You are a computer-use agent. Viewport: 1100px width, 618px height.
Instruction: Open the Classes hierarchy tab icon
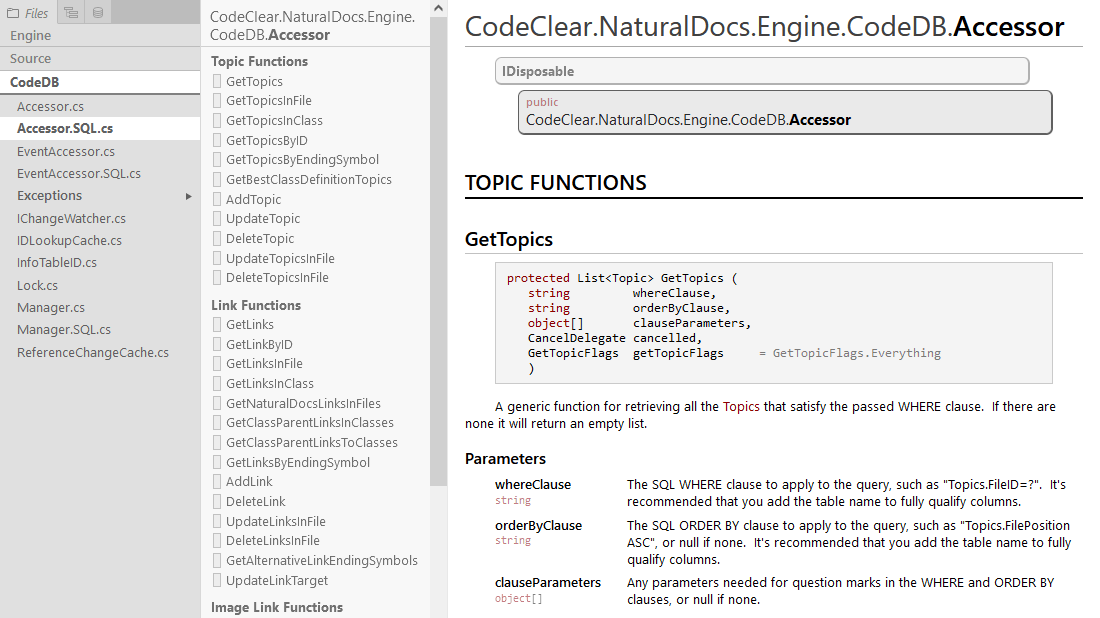70,13
